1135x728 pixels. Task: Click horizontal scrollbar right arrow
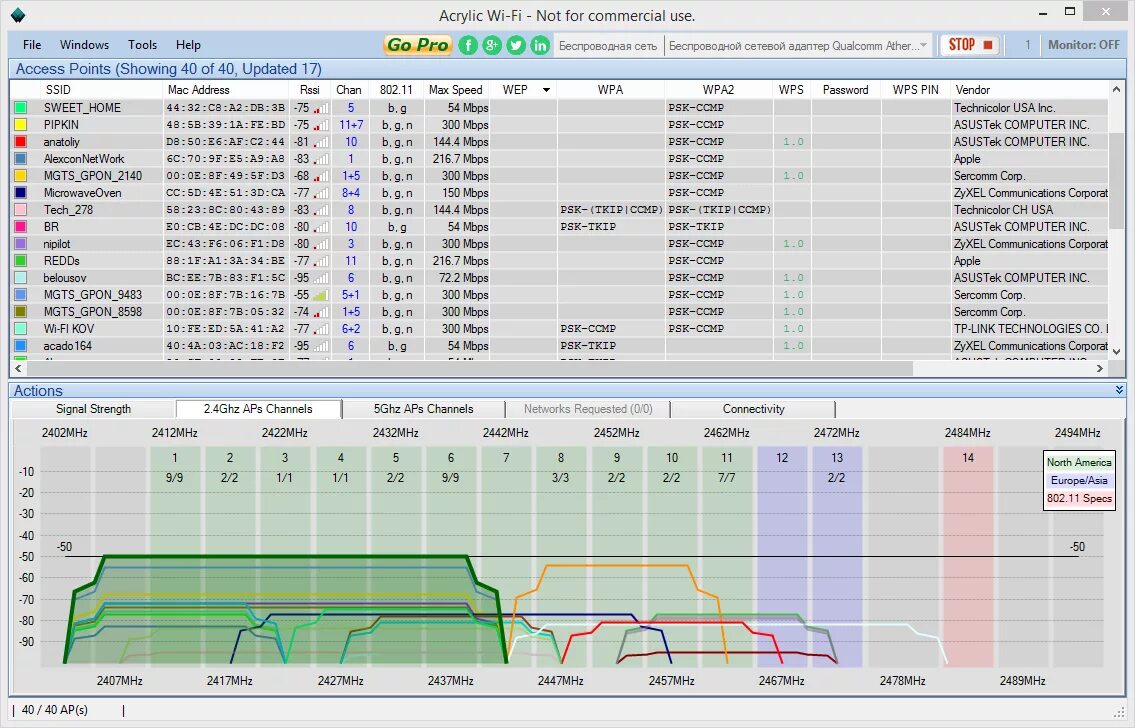[1100, 368]
